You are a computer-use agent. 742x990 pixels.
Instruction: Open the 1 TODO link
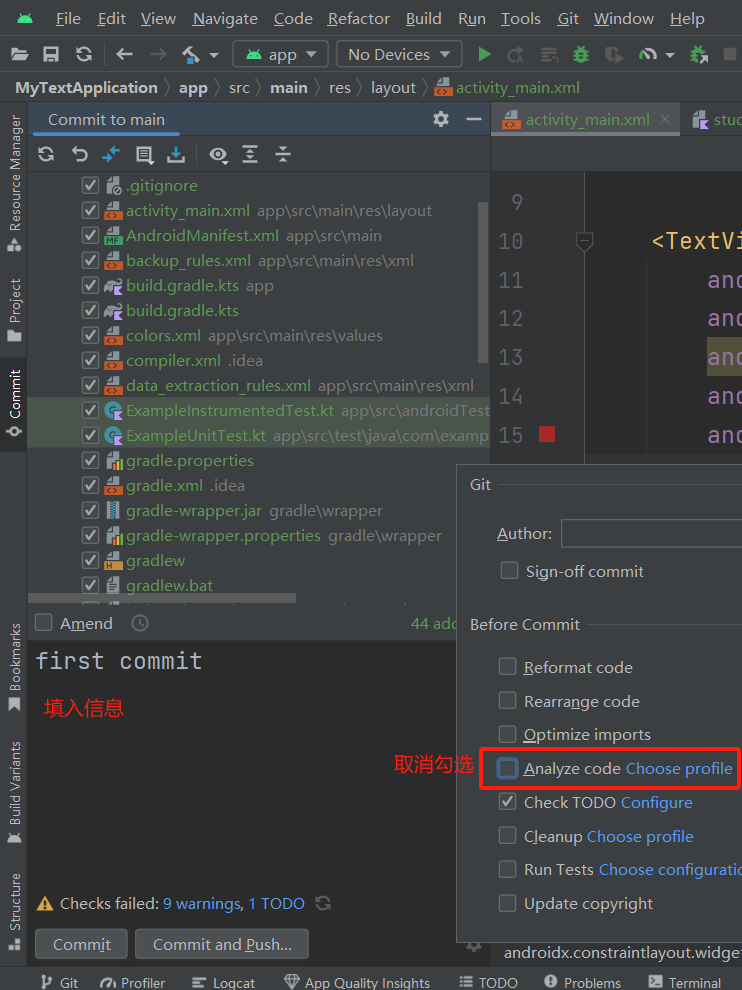(276, 904)
